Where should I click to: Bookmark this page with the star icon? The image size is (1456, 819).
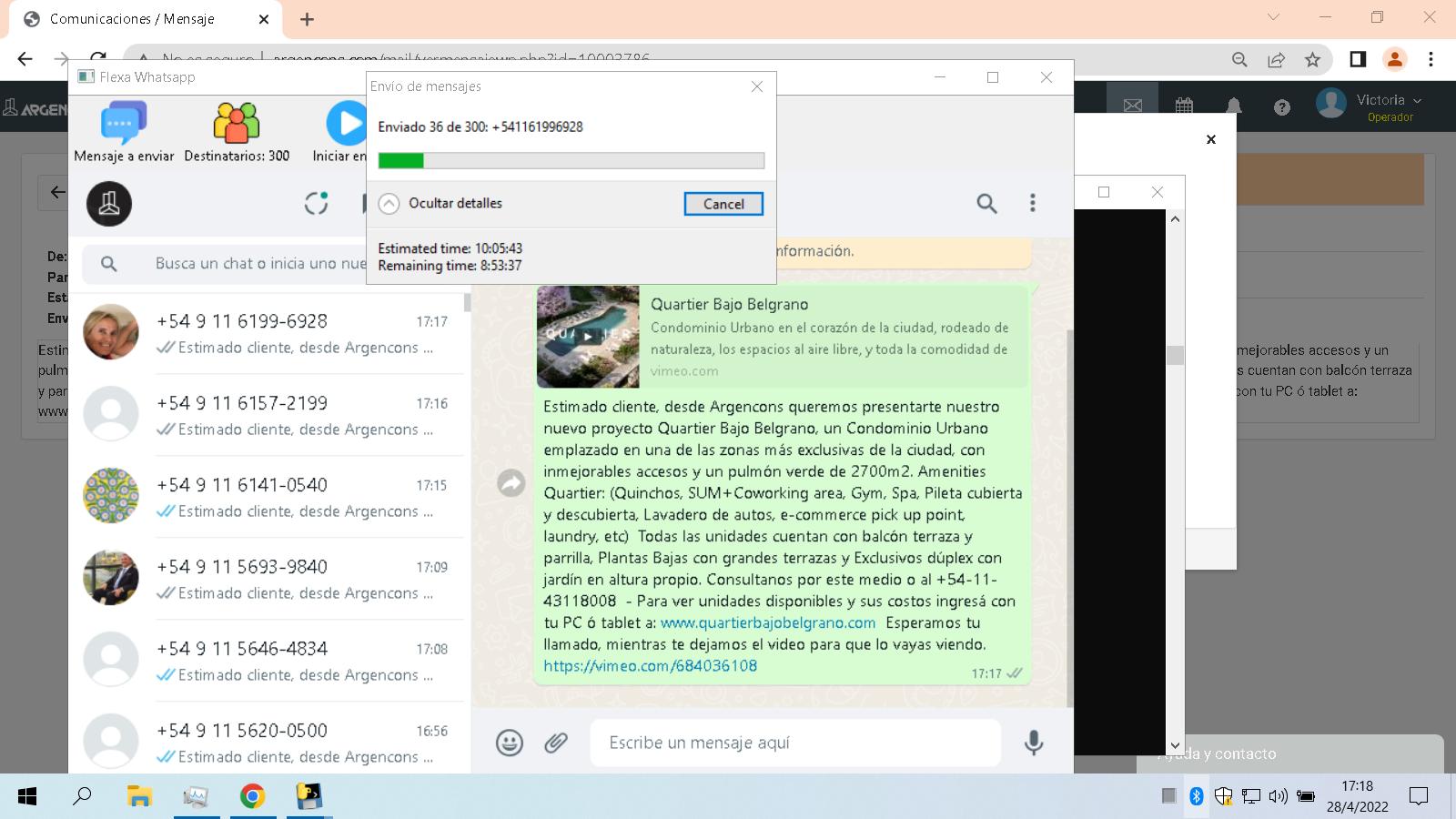click(x=1312, y=59)
